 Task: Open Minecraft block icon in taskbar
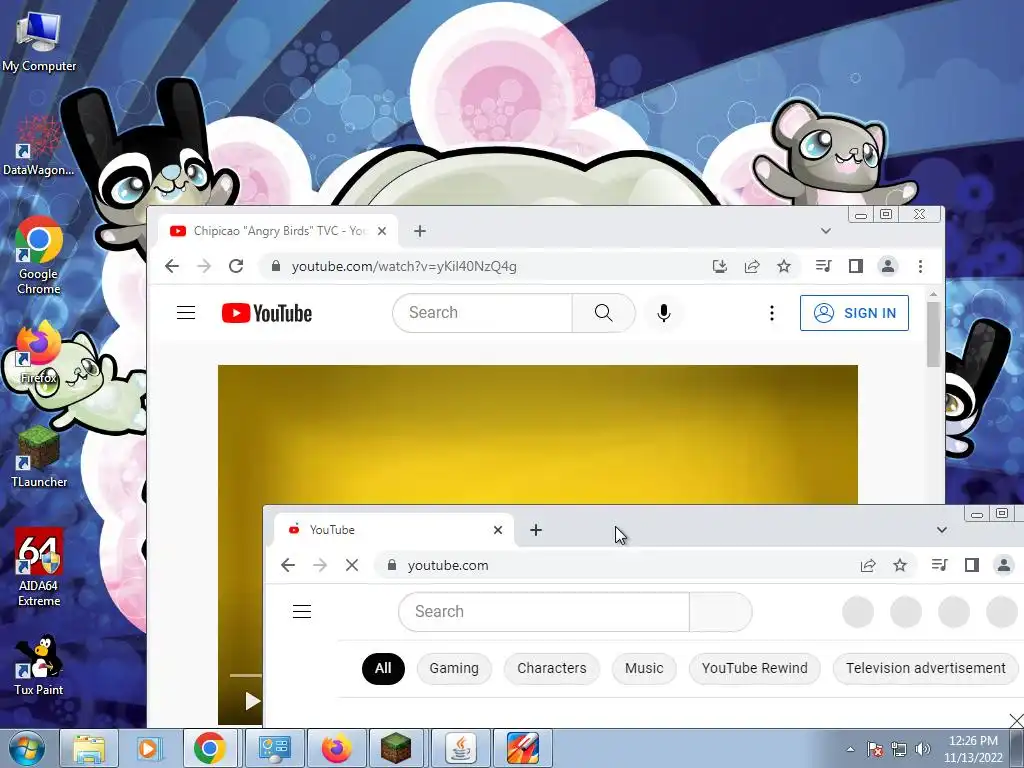pos(396,748)
